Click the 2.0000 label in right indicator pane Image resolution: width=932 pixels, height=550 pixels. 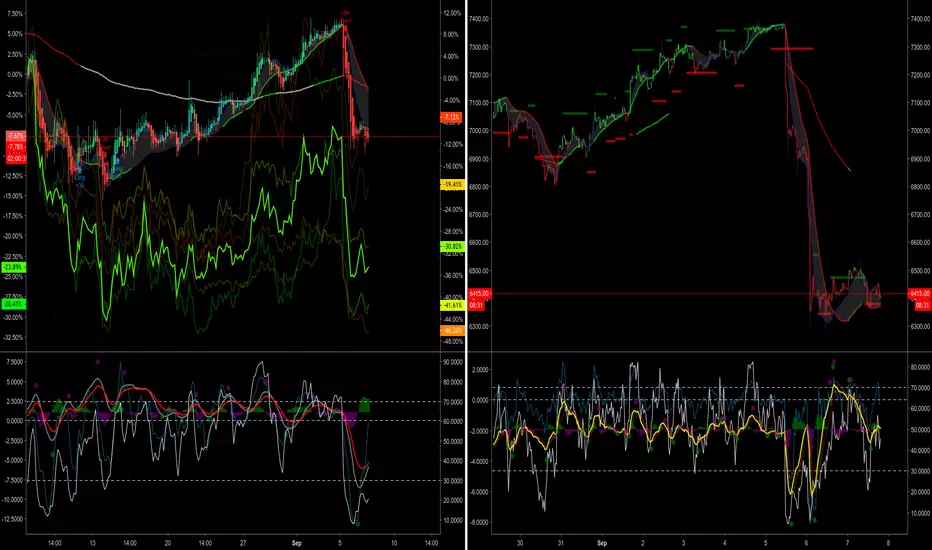tap(480, 370)
